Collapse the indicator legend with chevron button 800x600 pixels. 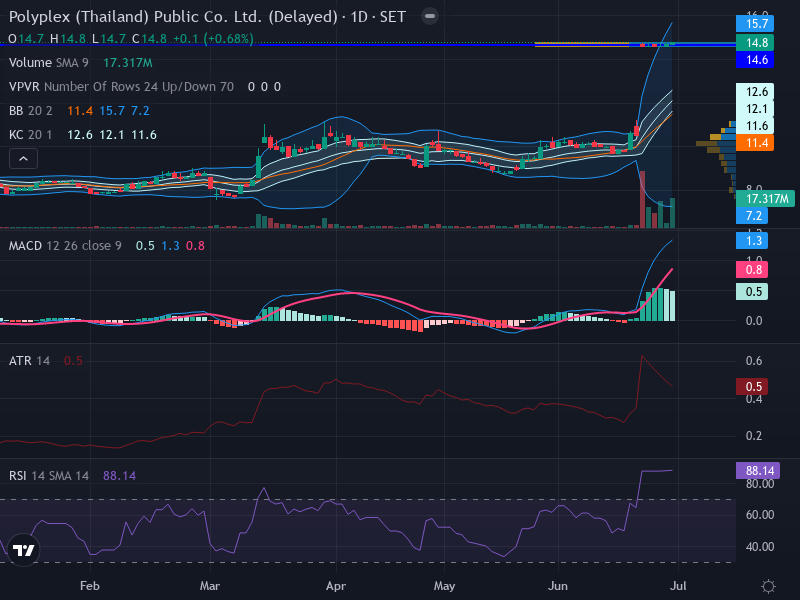tap(23, 159)
